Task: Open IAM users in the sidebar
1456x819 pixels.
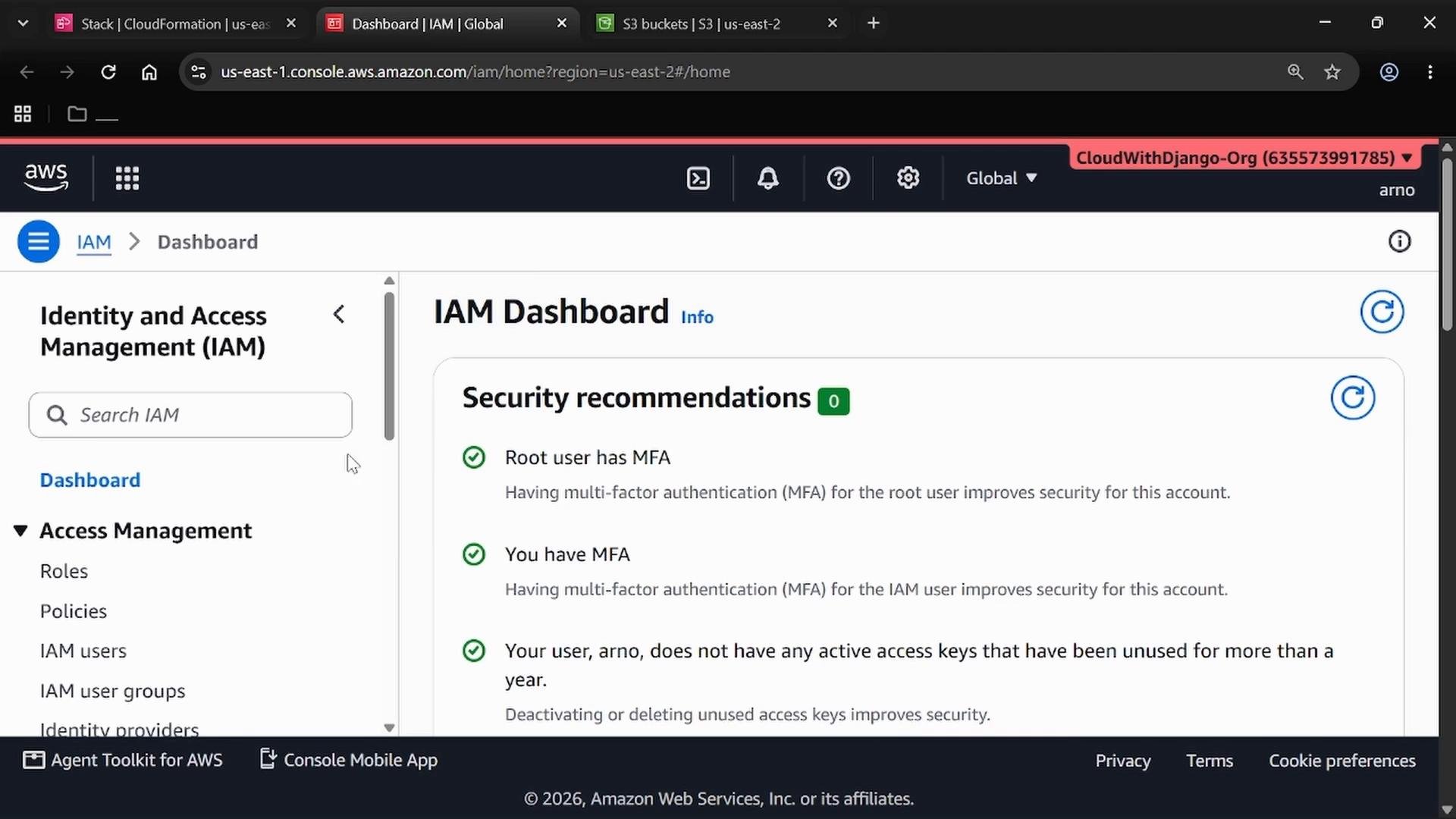Action: 83,651
